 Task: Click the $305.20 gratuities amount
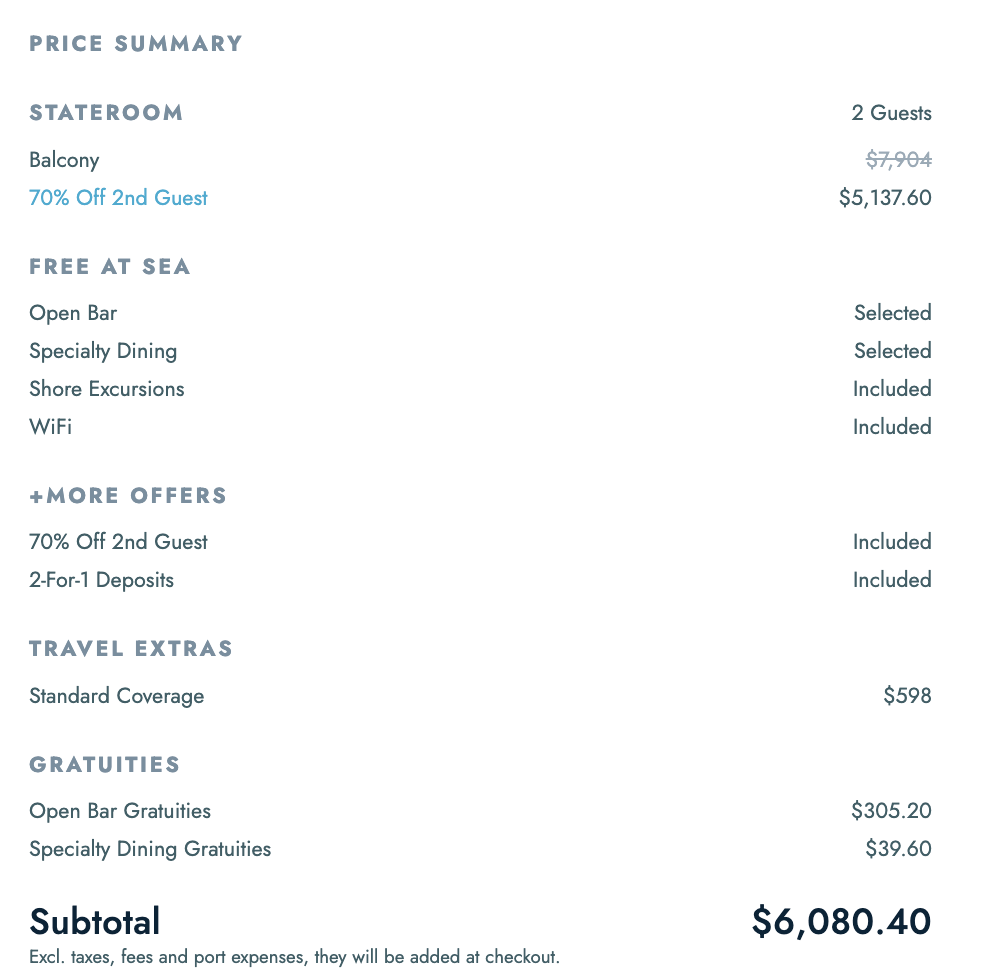pos(891,811)
